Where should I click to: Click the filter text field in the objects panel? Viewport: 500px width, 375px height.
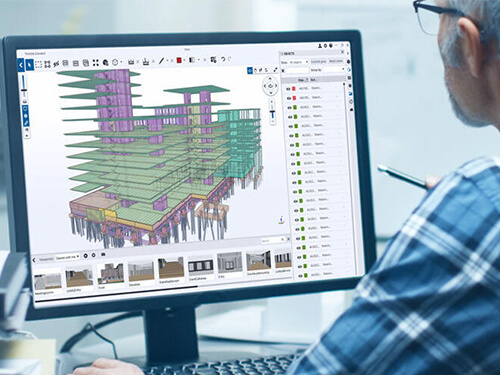[x=297, y=70]
